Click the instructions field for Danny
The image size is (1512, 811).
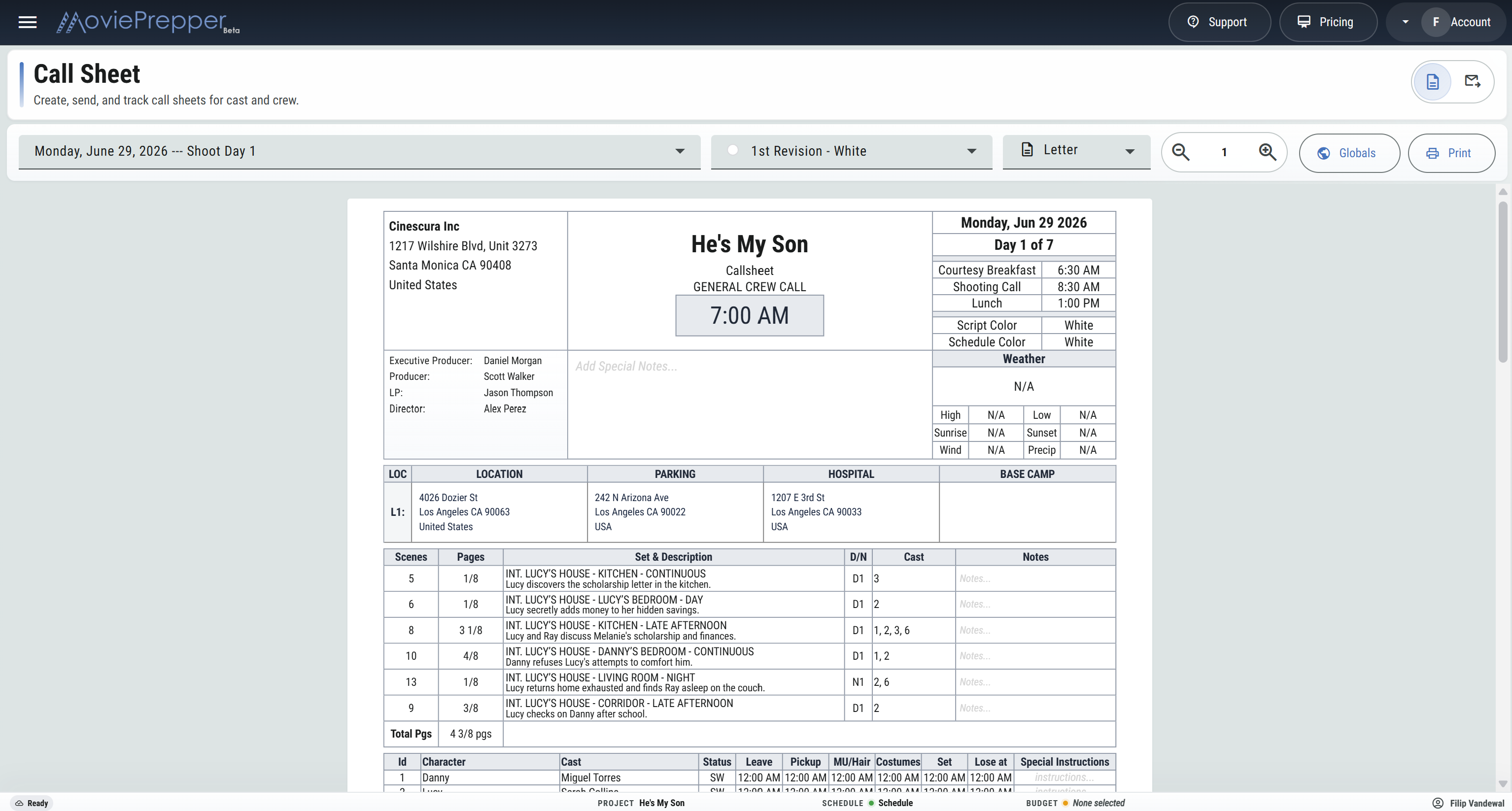pos(1064,777)
